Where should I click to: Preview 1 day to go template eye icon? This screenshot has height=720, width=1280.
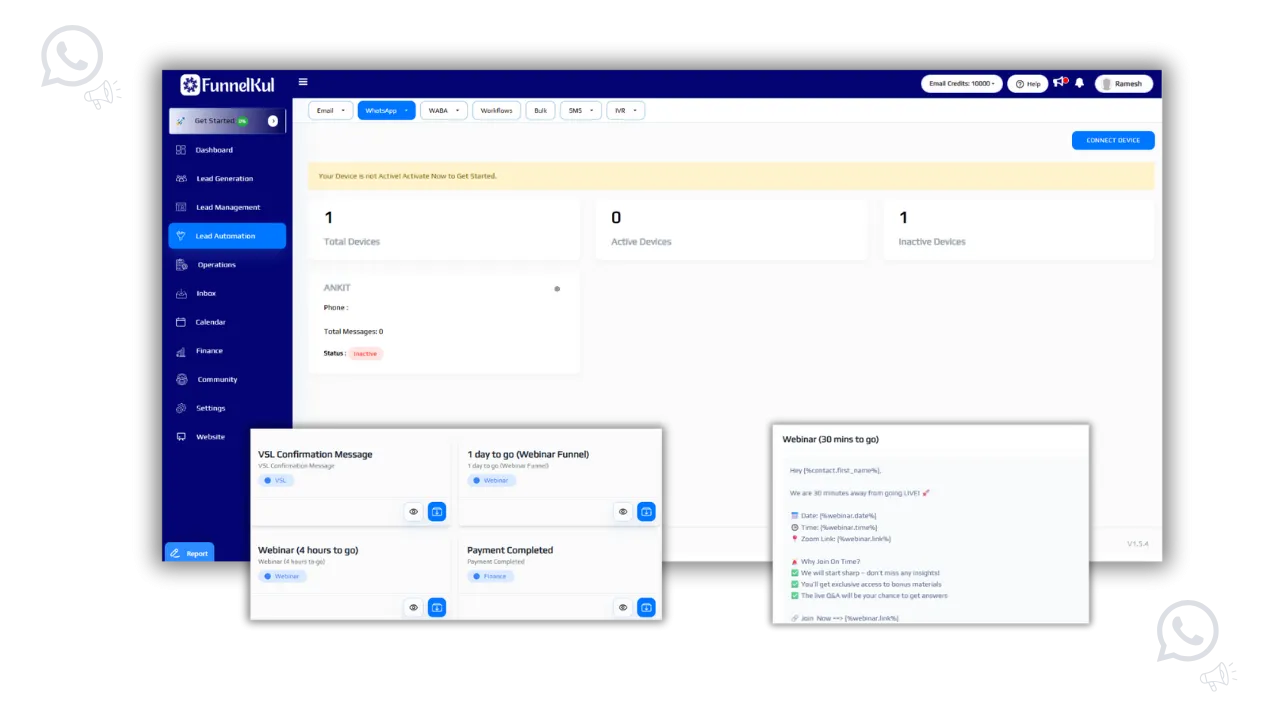tap(622, 511)
